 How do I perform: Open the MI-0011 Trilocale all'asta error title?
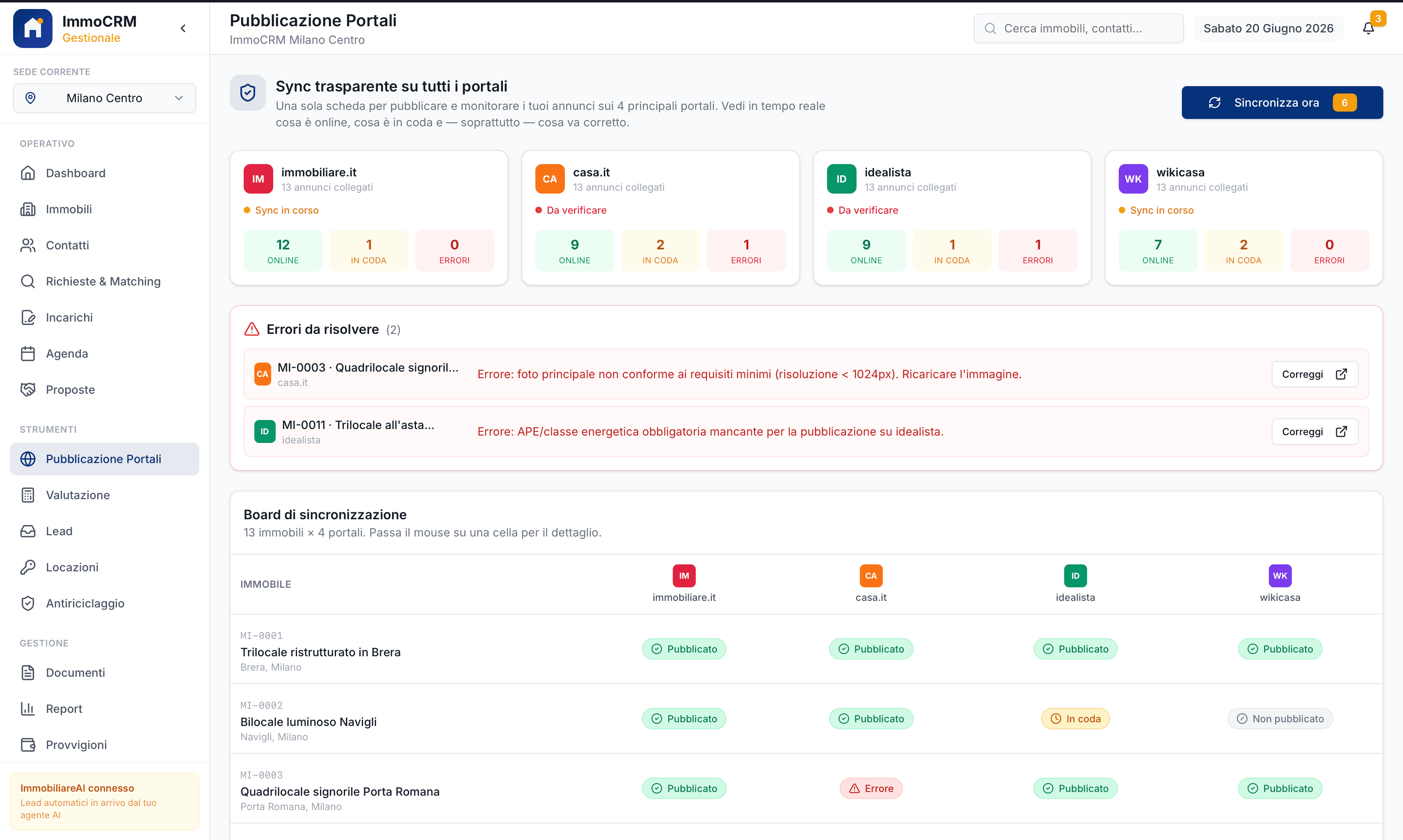tap(359, 425)
